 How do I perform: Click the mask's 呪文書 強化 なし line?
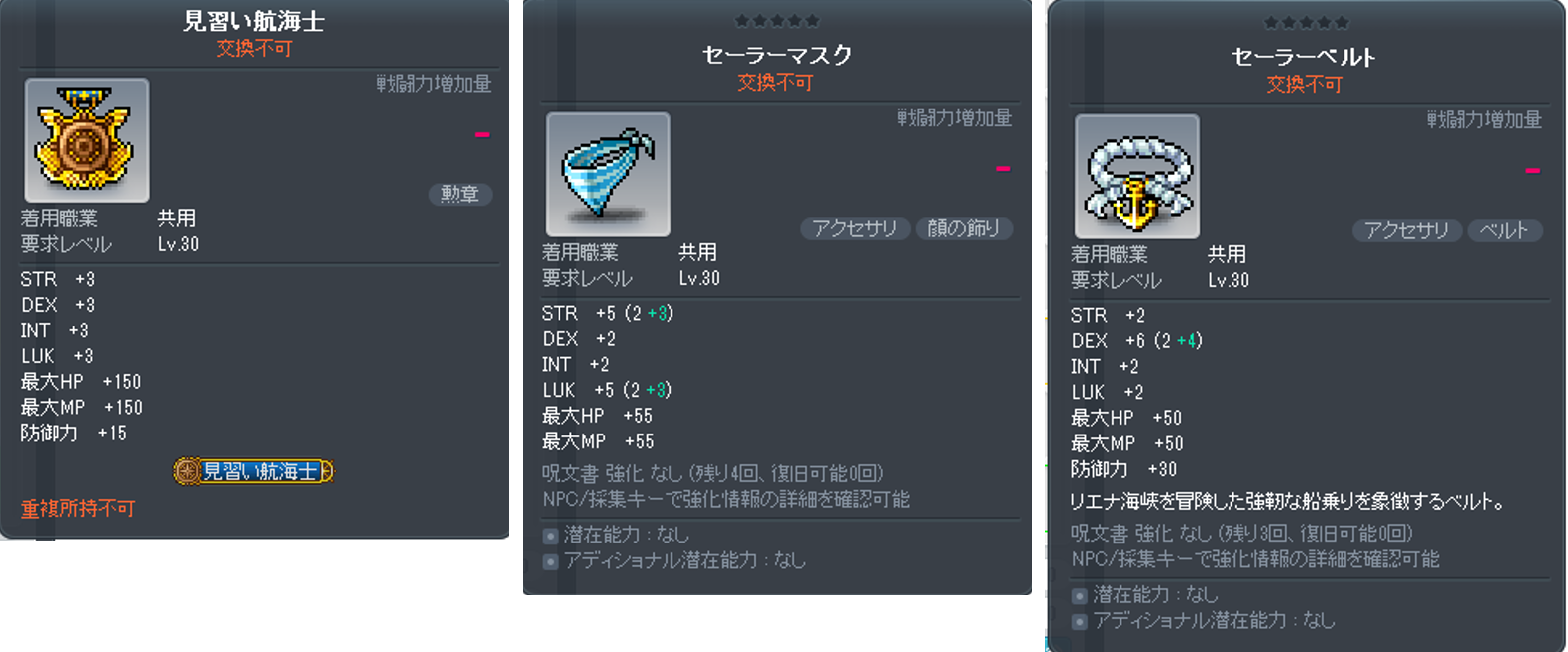[x=712, y=473]
